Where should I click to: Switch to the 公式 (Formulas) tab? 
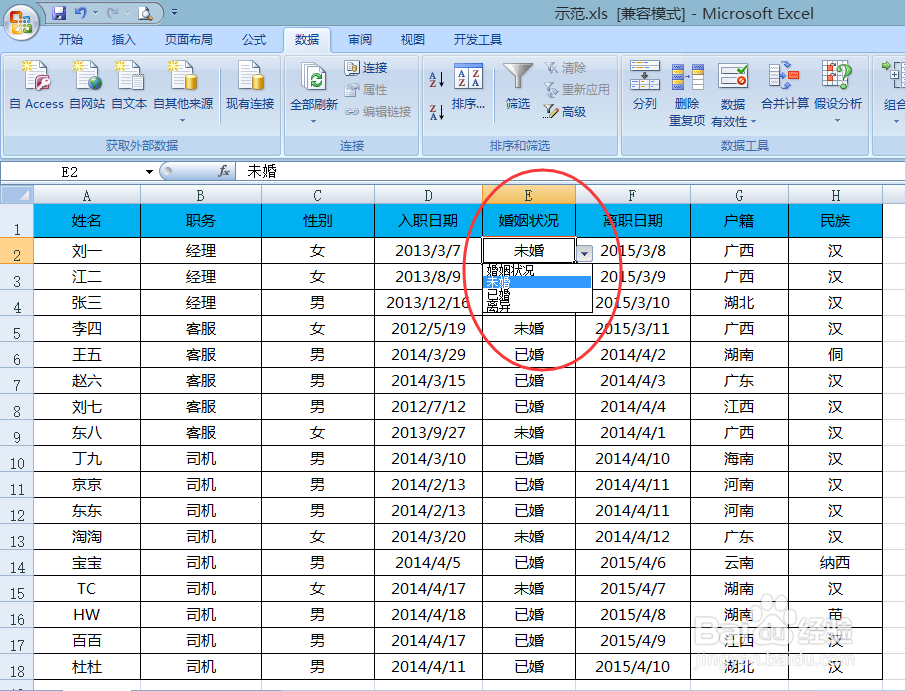(x=254, y=39)
